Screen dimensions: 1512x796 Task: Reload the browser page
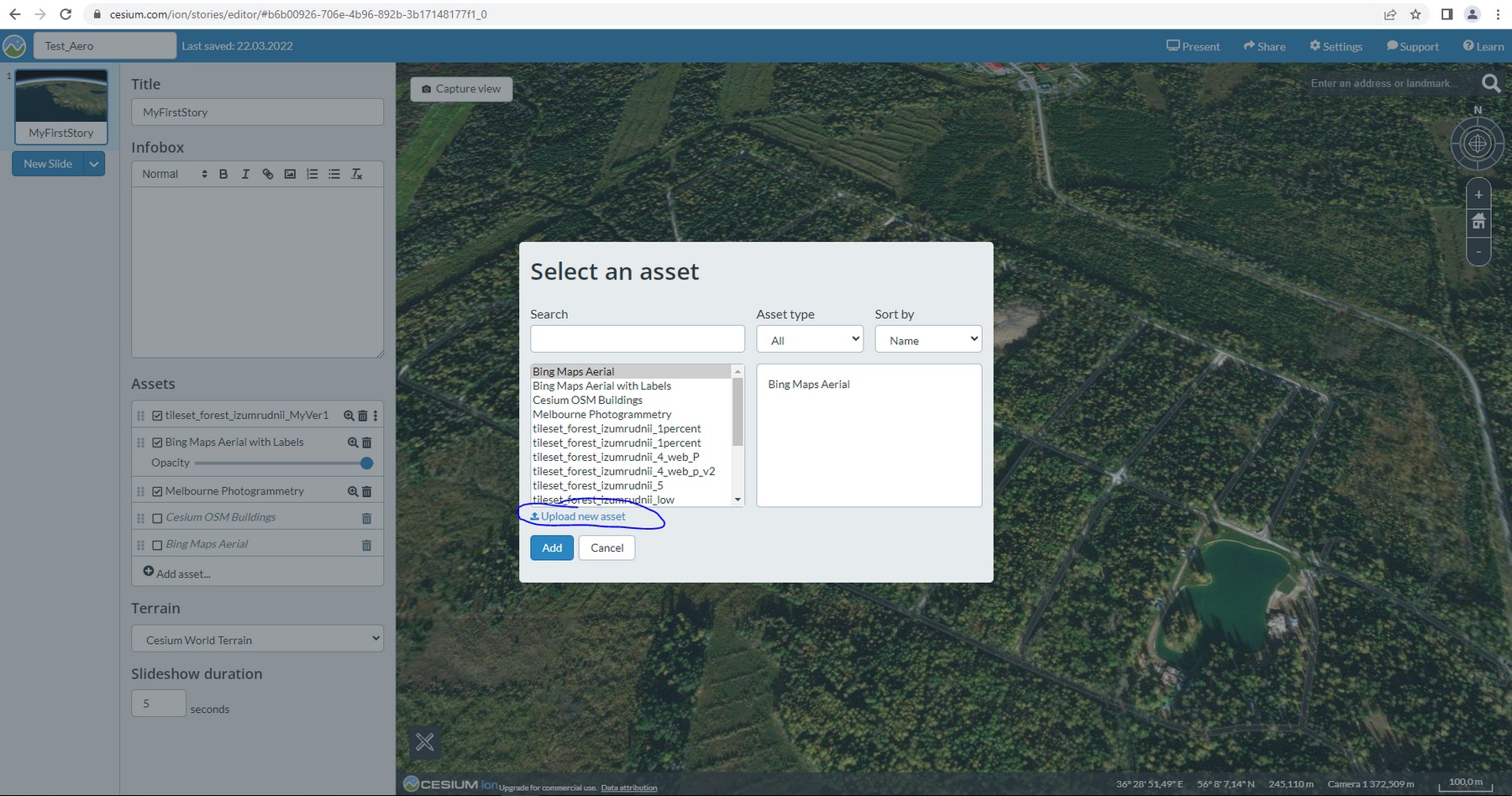point(66,14)
